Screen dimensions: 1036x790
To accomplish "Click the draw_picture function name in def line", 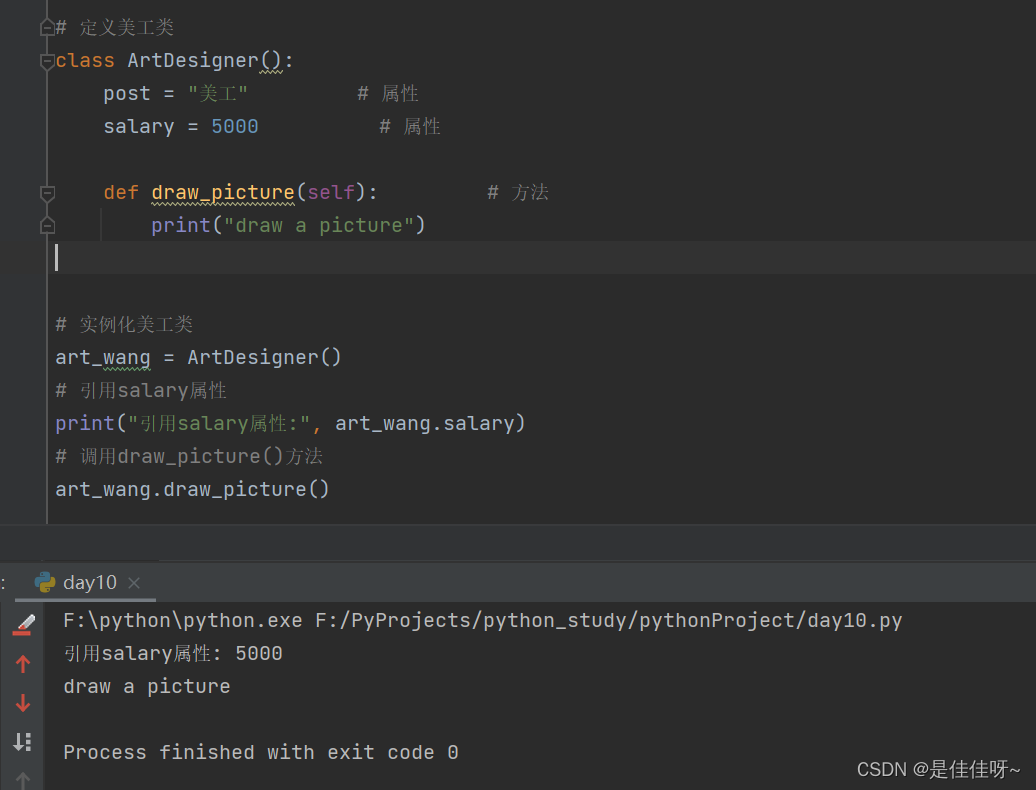I will pos(223,192).
